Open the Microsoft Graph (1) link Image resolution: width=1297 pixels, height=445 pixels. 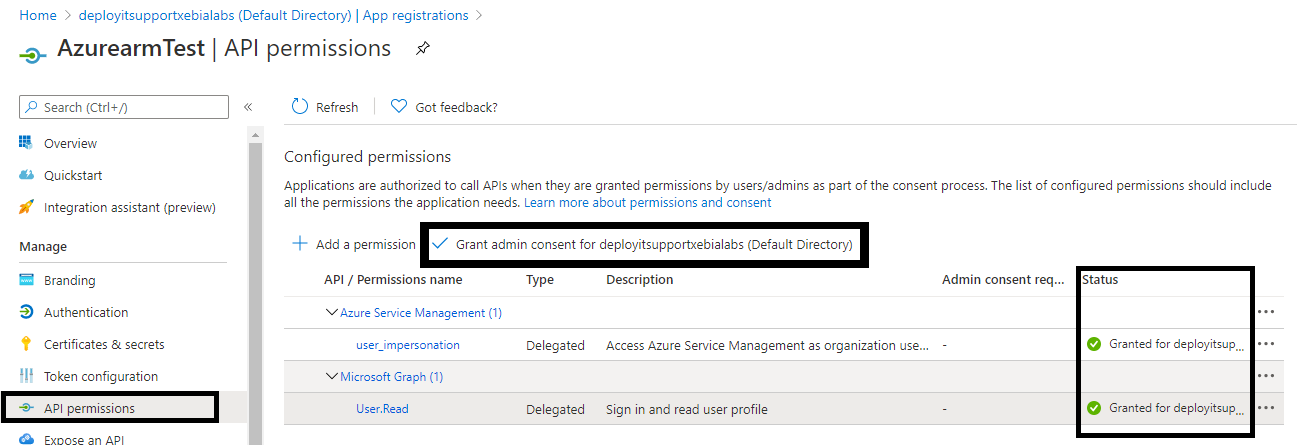point(392,376)
